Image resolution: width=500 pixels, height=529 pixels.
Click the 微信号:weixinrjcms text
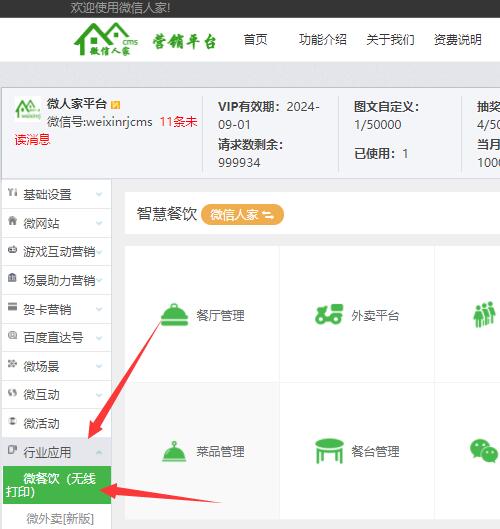[x=100, y=121]
